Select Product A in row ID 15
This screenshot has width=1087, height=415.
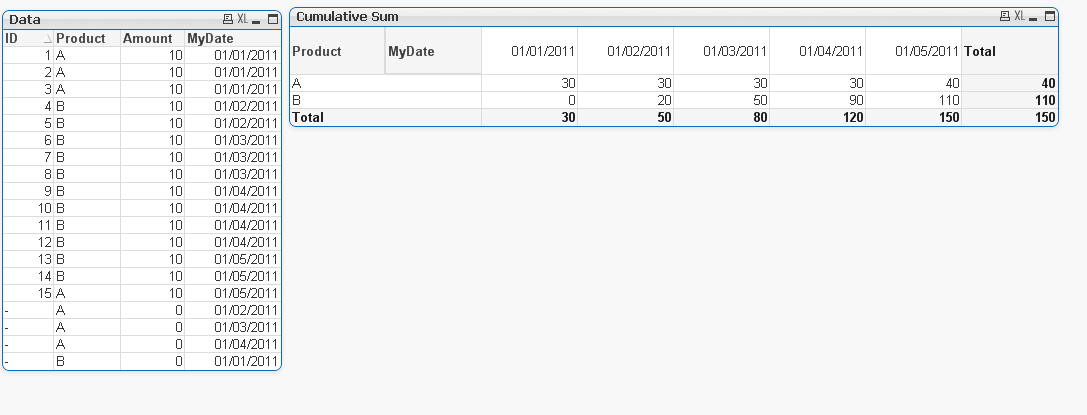(87, 293)
